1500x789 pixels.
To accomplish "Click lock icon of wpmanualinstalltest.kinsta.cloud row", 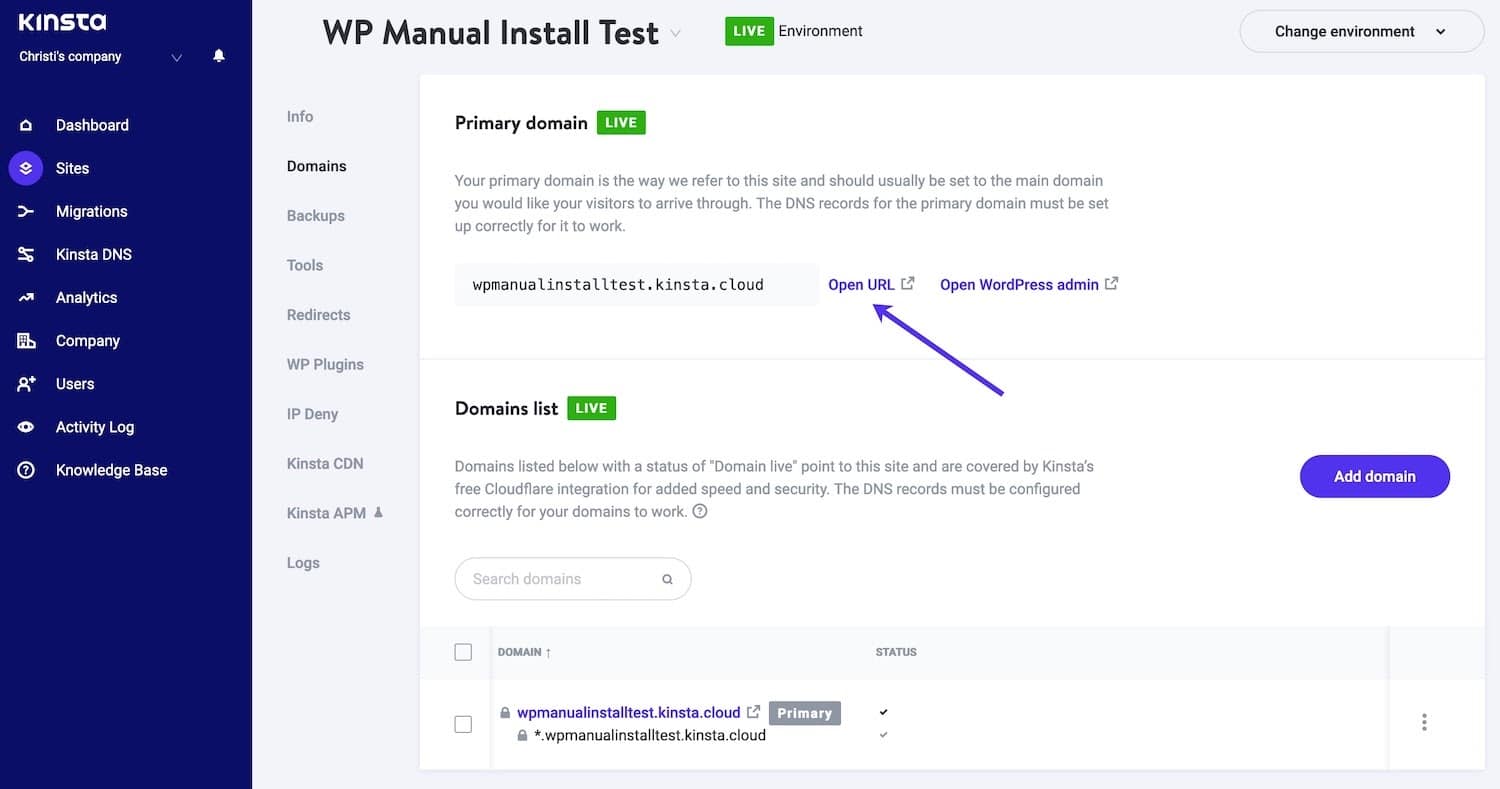I will click(506, 713).
